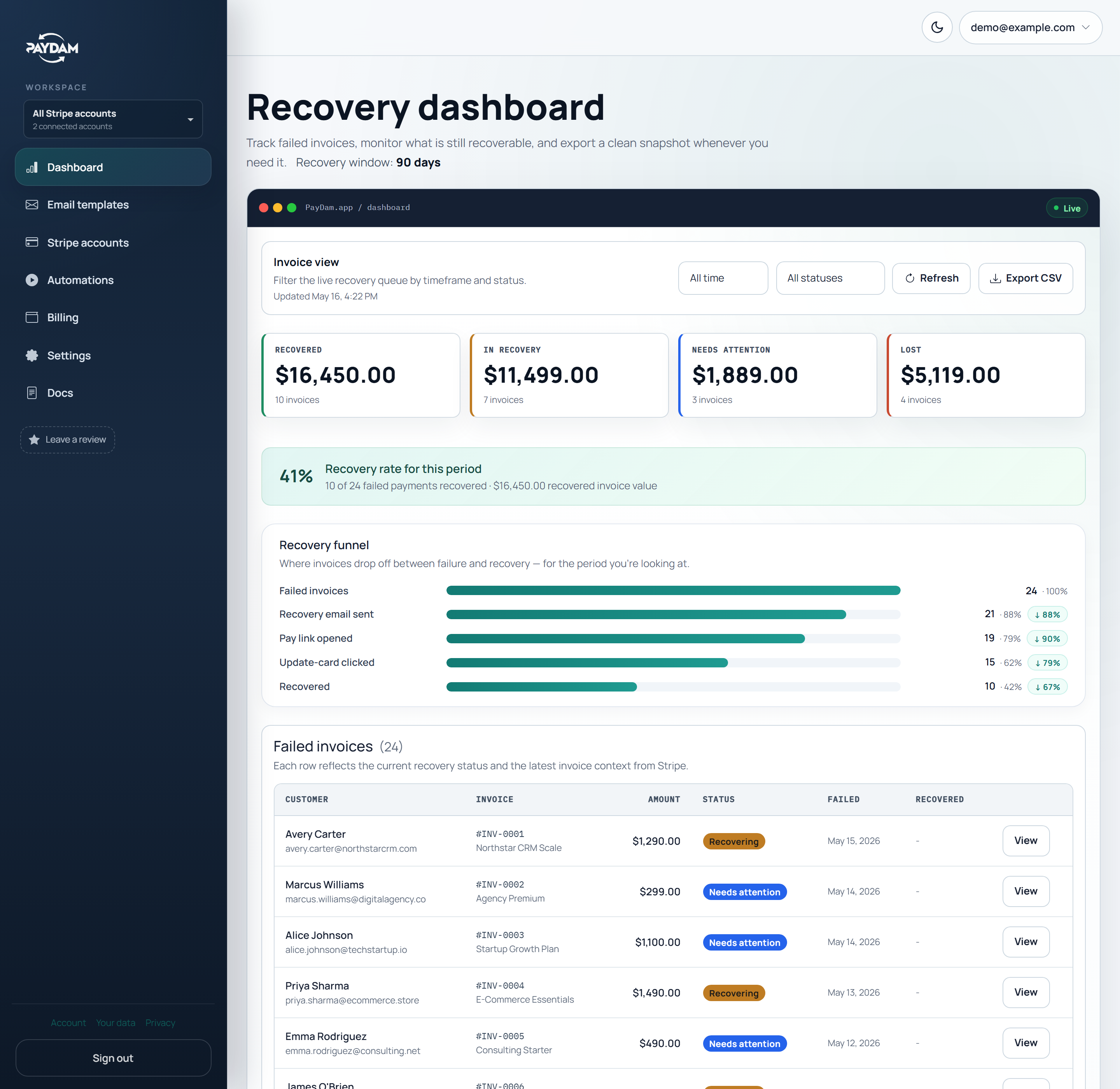Click the 88% drop badge in funnel
Screen dimensions: 1120x1089
pyautogui.click(x=1047, y=614)
